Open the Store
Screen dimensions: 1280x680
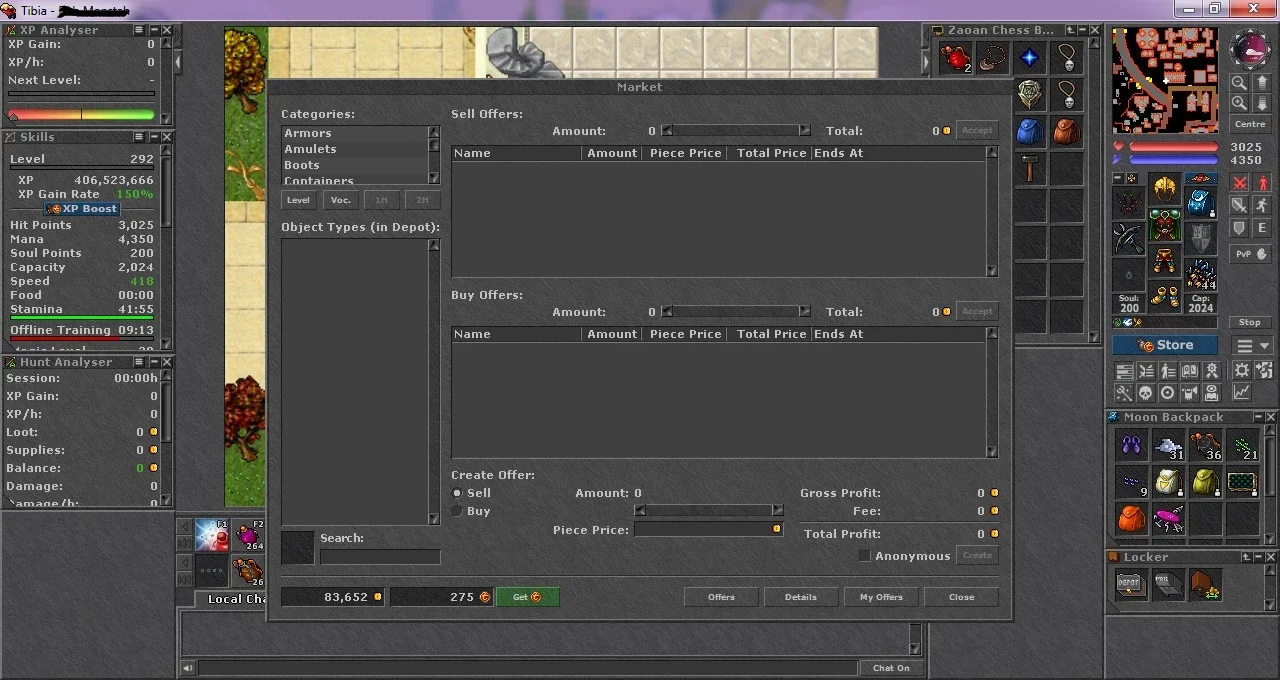click(1165, 345)
